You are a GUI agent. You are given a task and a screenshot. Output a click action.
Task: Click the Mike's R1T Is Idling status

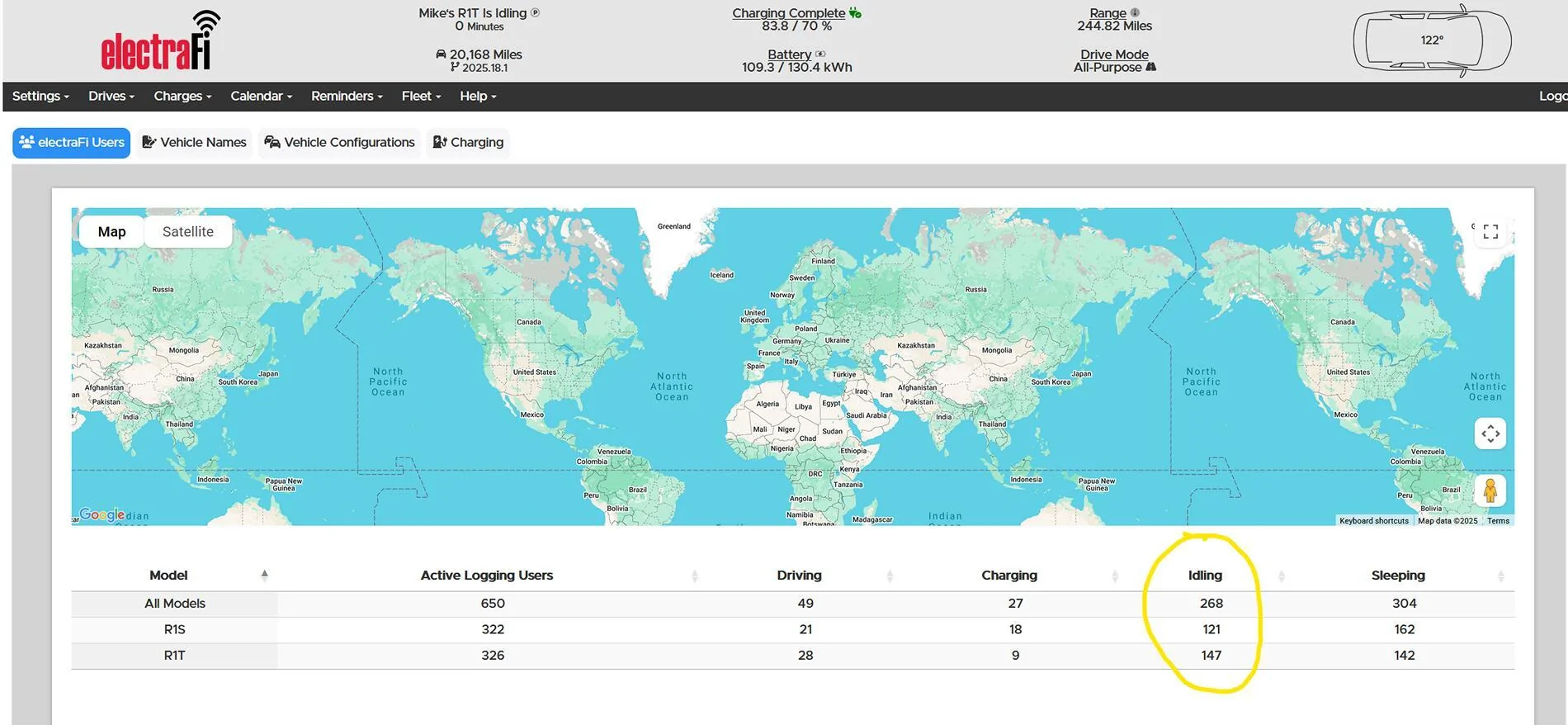[472, 13]
